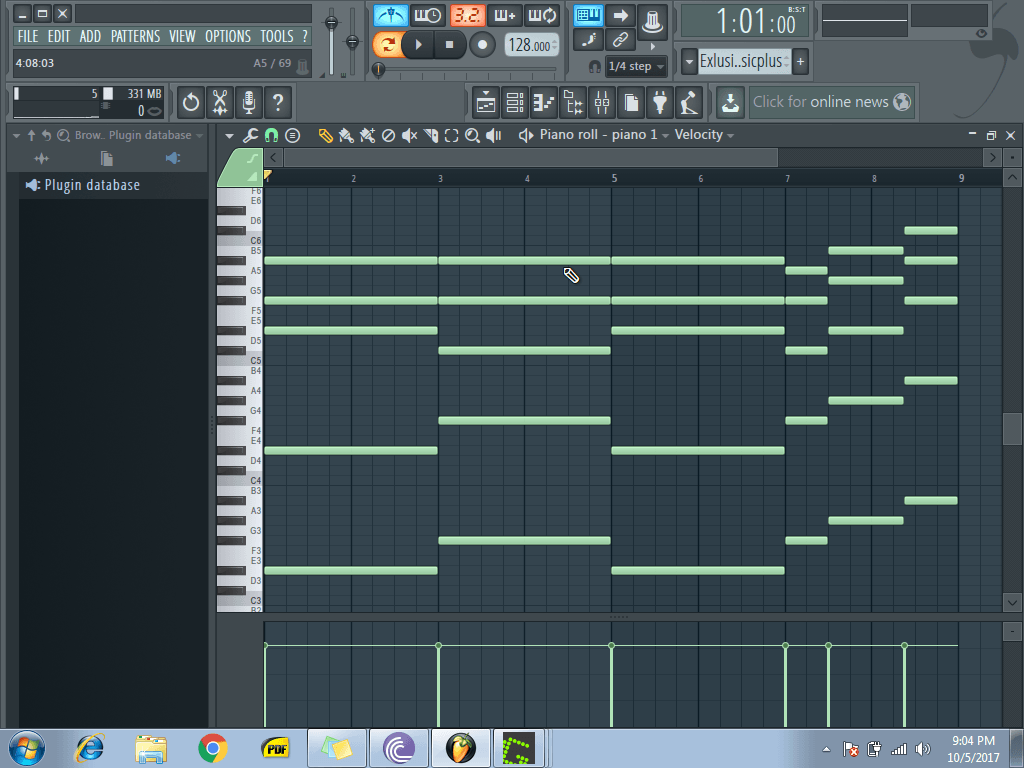Open the OPTIONS menu
The height and width of the screenshot is (768, 1024).
pos(228,36)
